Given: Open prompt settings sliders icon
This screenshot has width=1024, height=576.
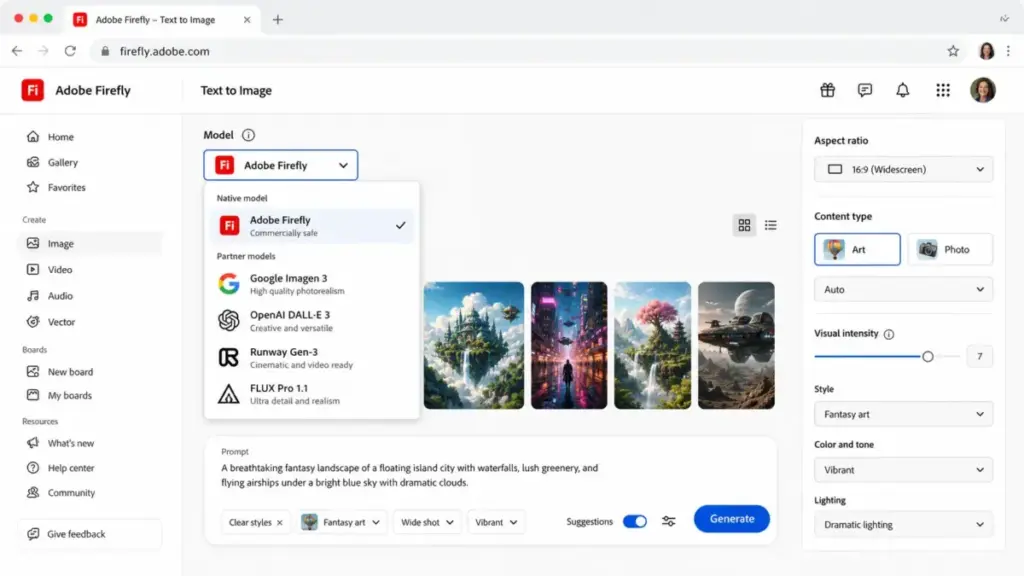Looking at the screenshot, I should 668,521.
